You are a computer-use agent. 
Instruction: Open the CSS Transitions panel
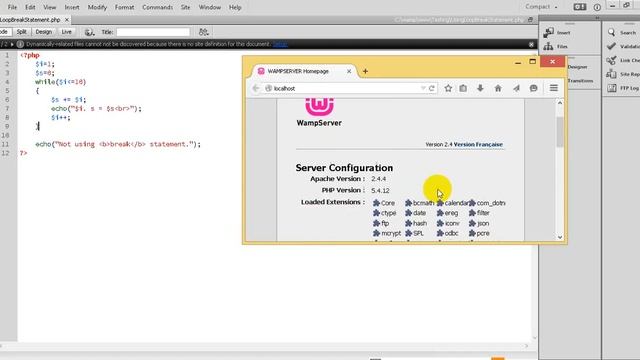[580, 80]
